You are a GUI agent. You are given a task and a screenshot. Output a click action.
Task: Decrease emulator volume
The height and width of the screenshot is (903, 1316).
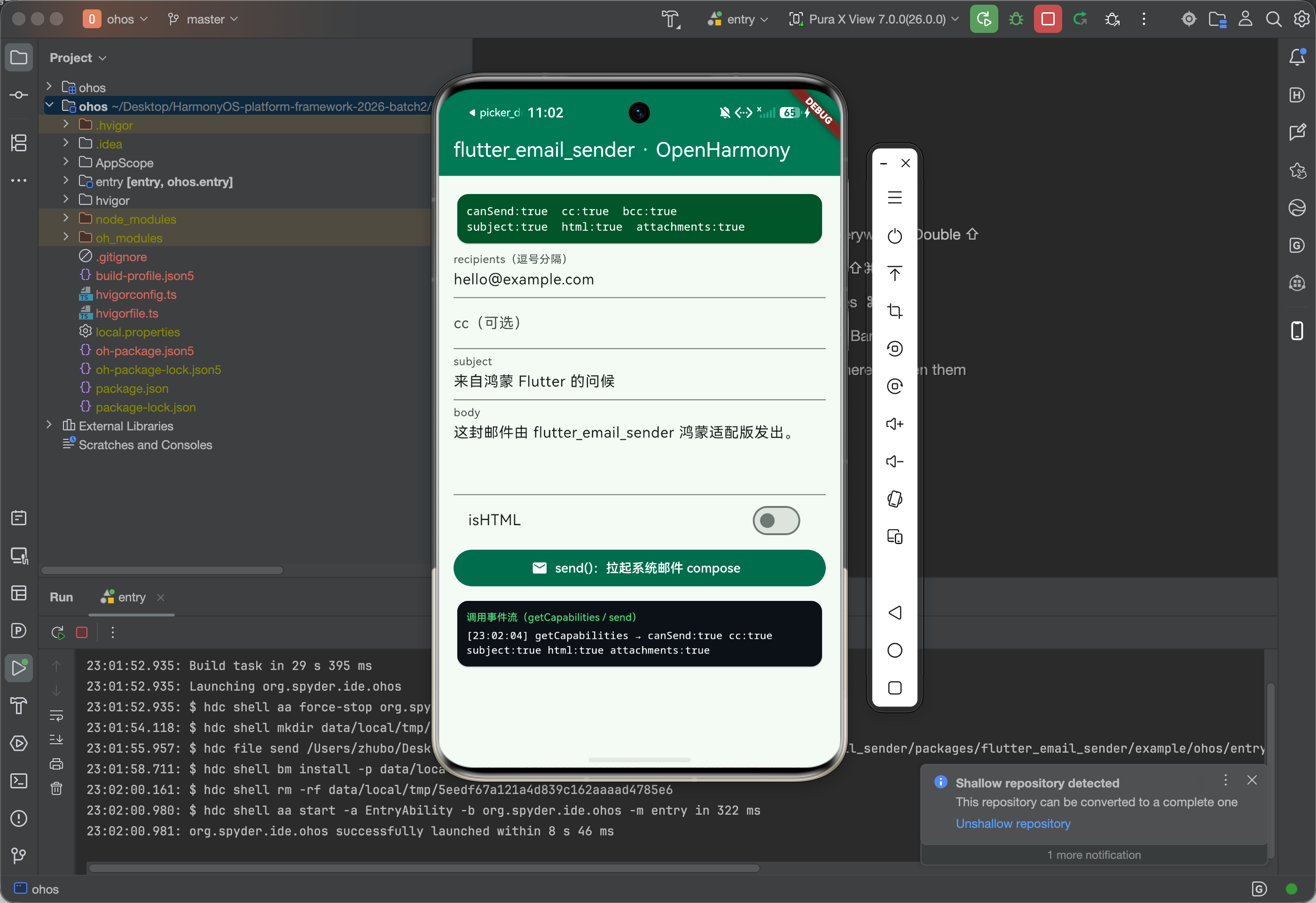(895, 461)
